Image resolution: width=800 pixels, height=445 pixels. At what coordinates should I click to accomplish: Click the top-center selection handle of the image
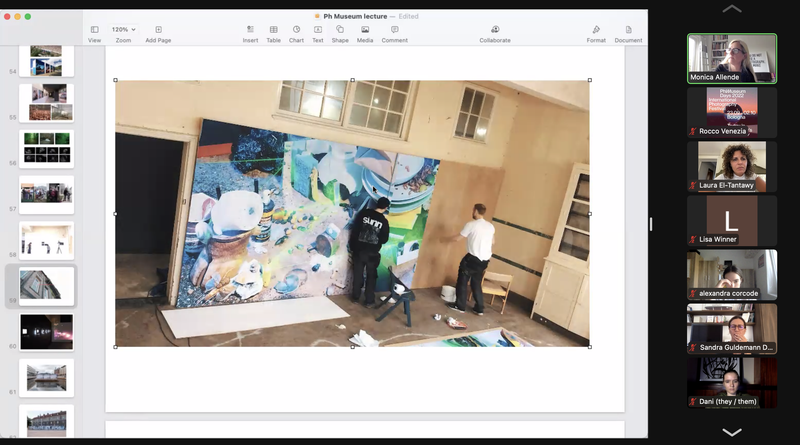[x=353, y=80]
